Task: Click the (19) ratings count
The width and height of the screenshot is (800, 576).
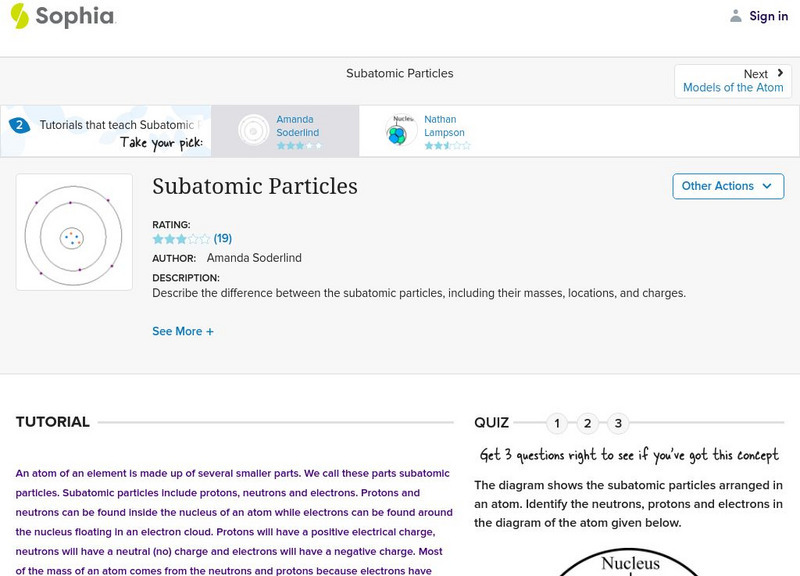Action: pyautogui.click(x=223, y=239)
